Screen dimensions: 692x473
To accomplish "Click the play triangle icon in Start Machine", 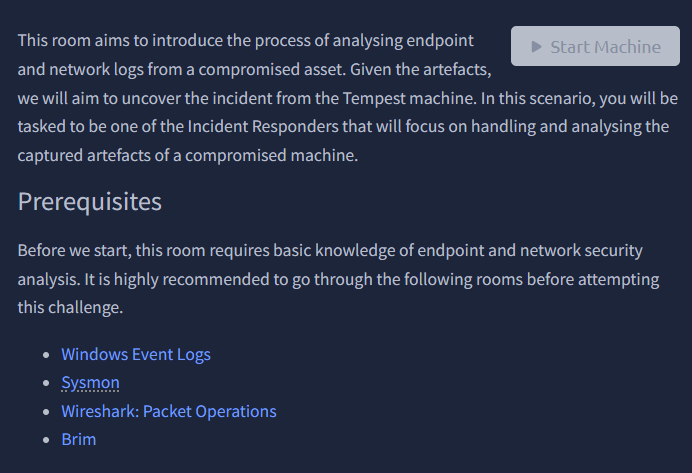I will point(537,46).
